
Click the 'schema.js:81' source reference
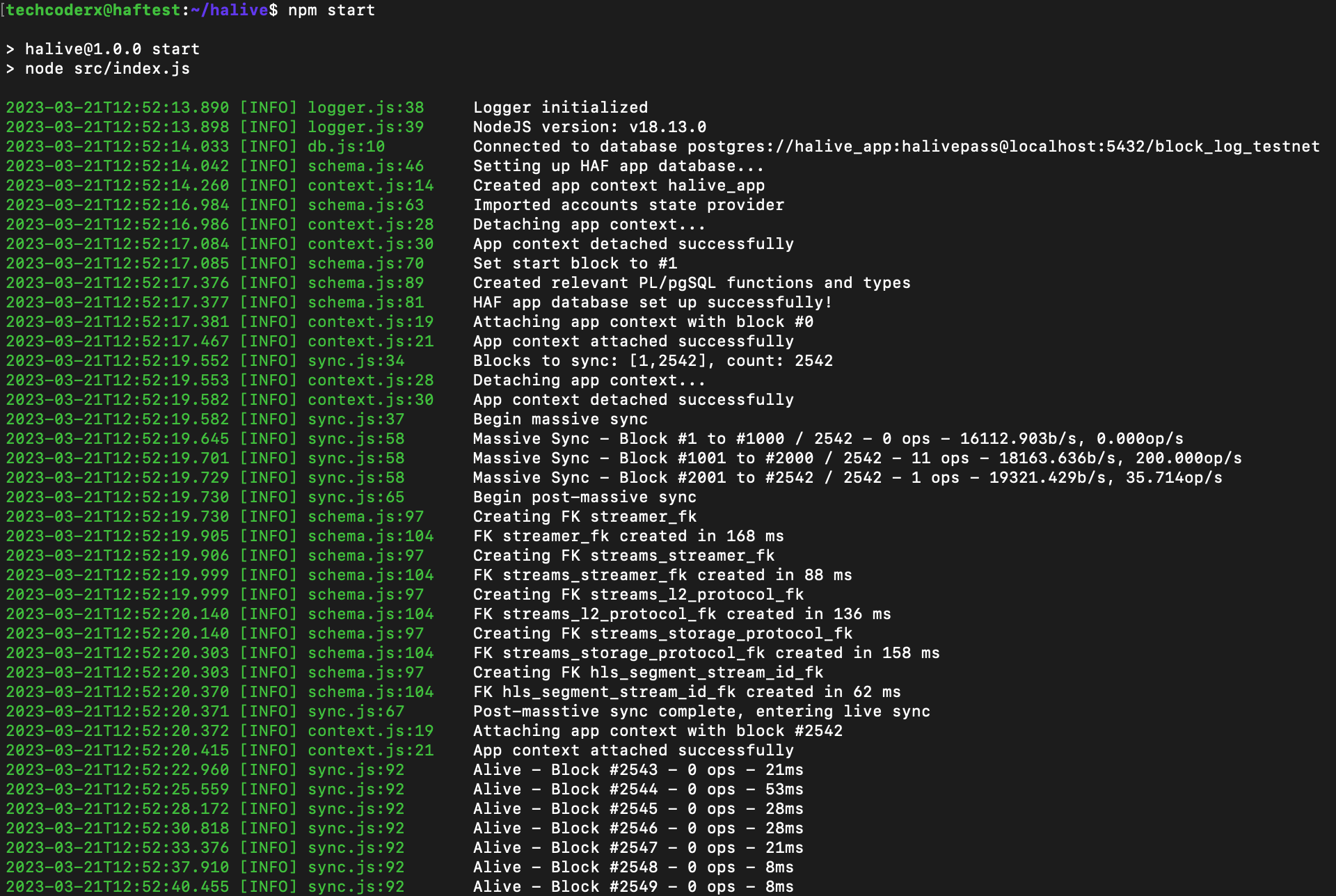(366, 303)
